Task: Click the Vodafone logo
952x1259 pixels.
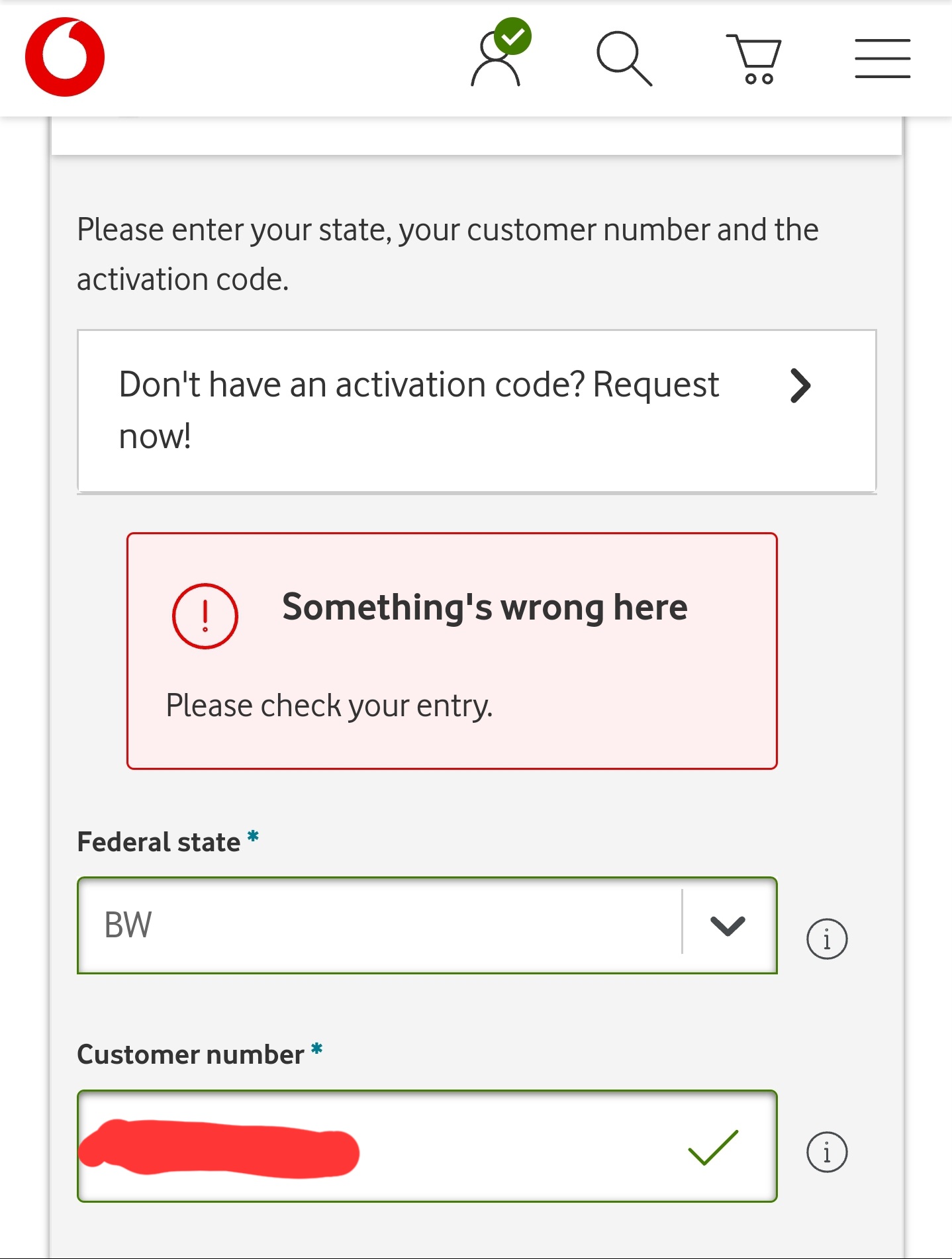Action: coord(65,58)
